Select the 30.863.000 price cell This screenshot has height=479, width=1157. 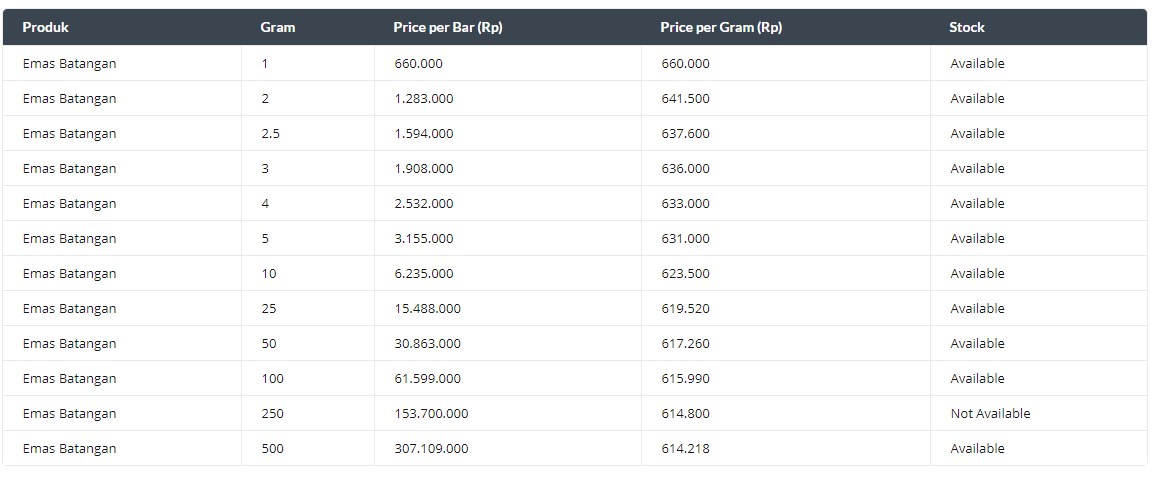click(x=427, y=343)
